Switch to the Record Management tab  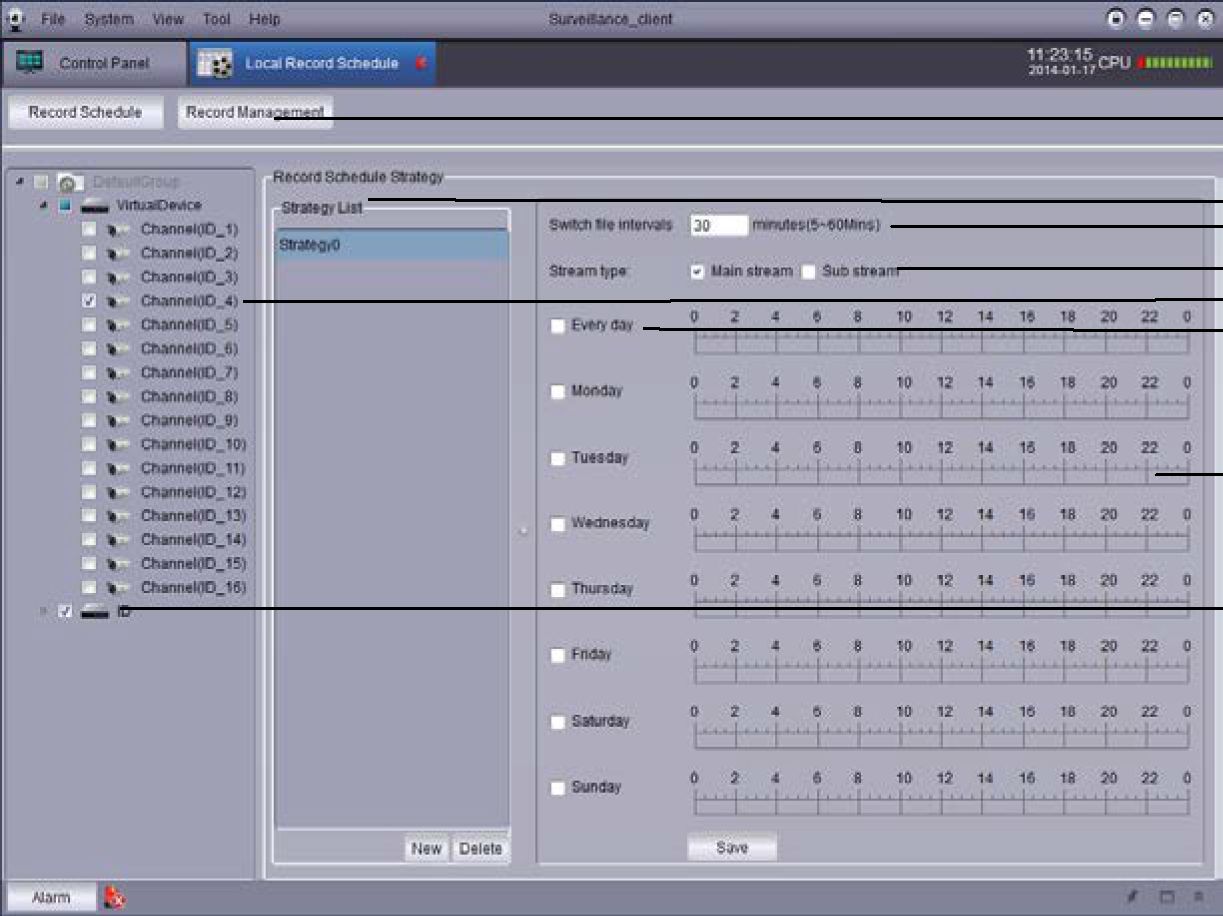pyautogui.click(x=255, y=113)
